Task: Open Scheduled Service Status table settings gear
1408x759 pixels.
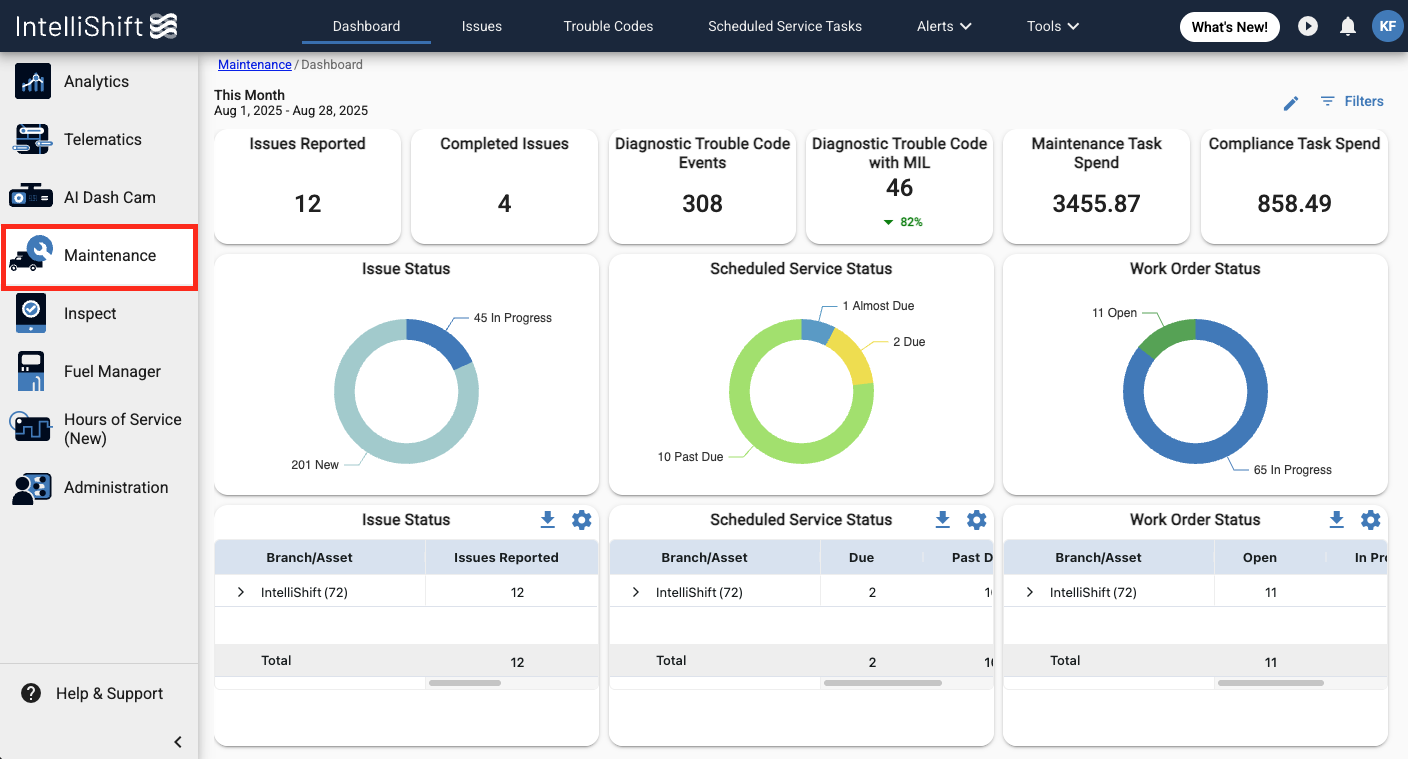Action: coord(977,520)
